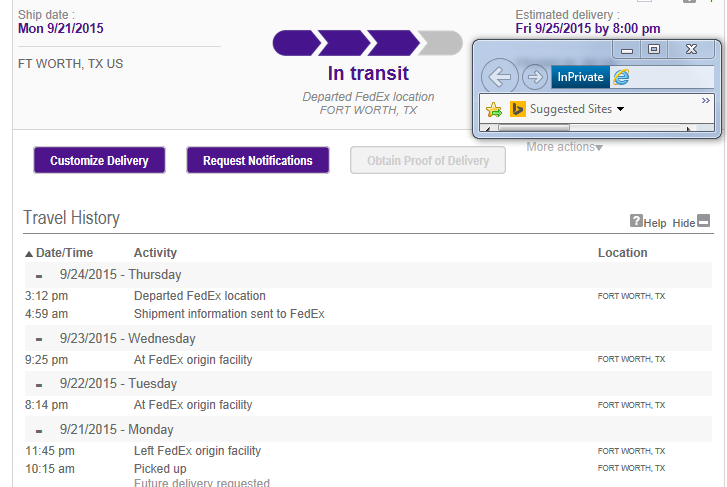The width and height of the screenshot is (727, 487).
Task: Click the Request Notifications button
Action: [258, 160]
